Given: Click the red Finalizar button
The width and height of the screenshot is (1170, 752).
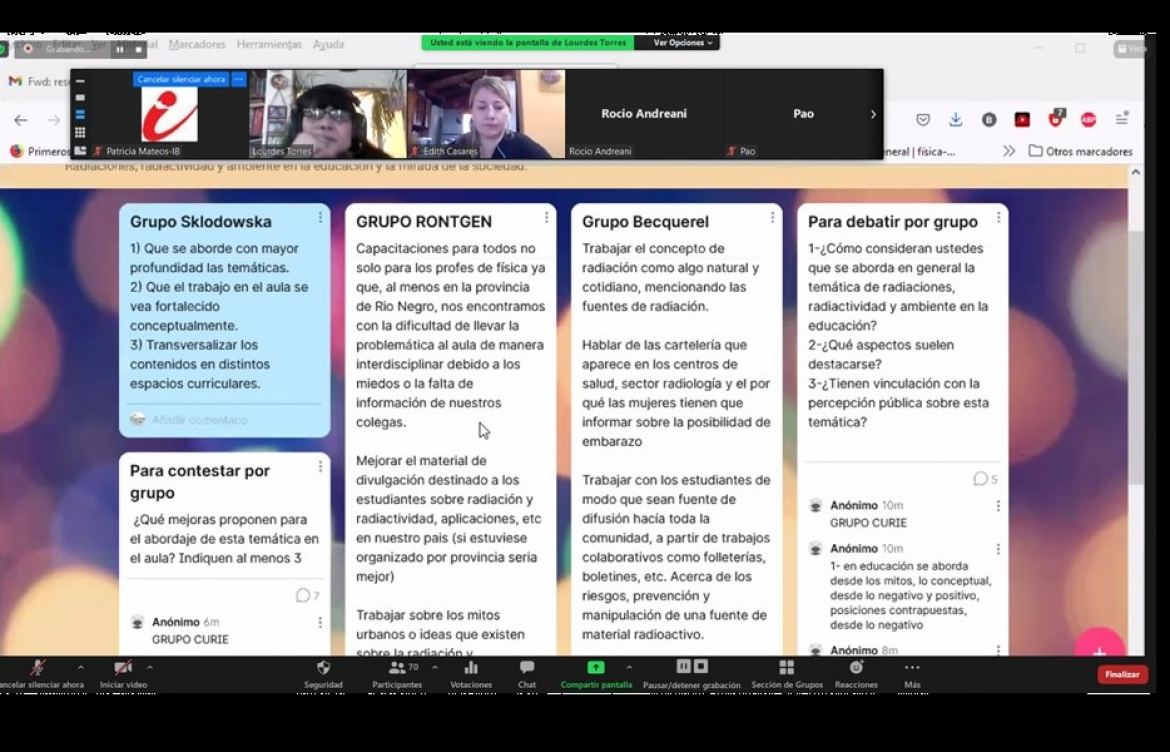Looking at the screenshot, I should (x=1122, y=674).
